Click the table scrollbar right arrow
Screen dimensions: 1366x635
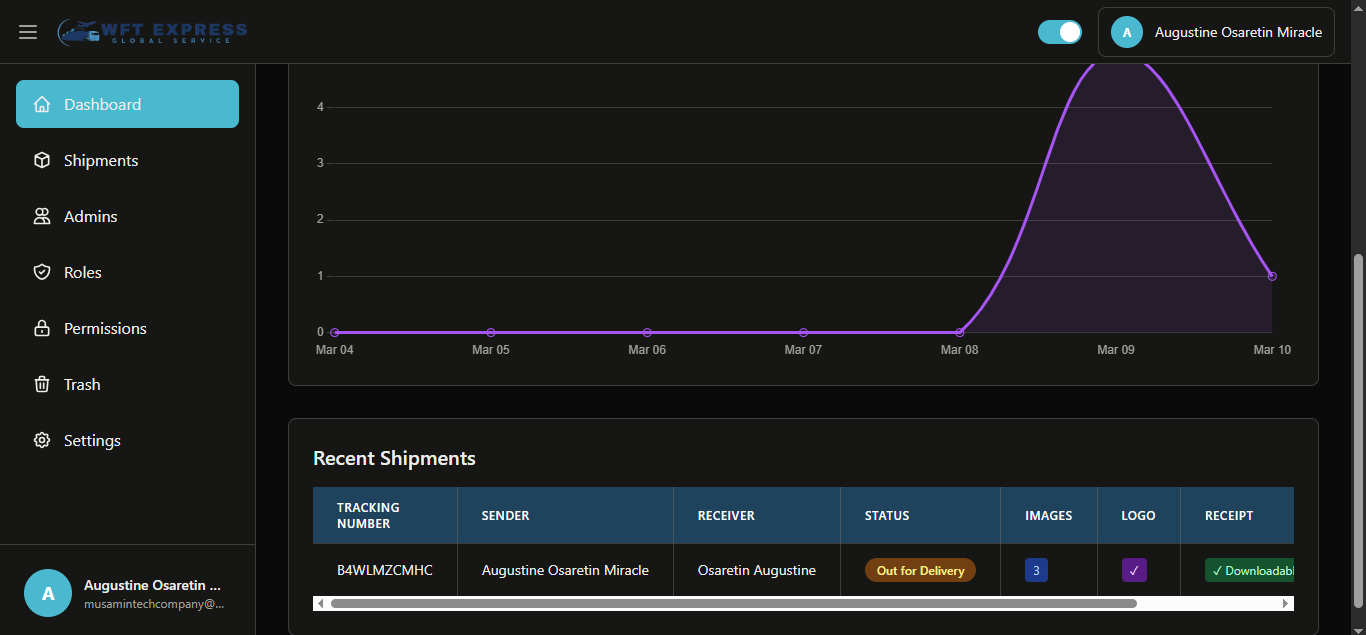[1286, 603]
